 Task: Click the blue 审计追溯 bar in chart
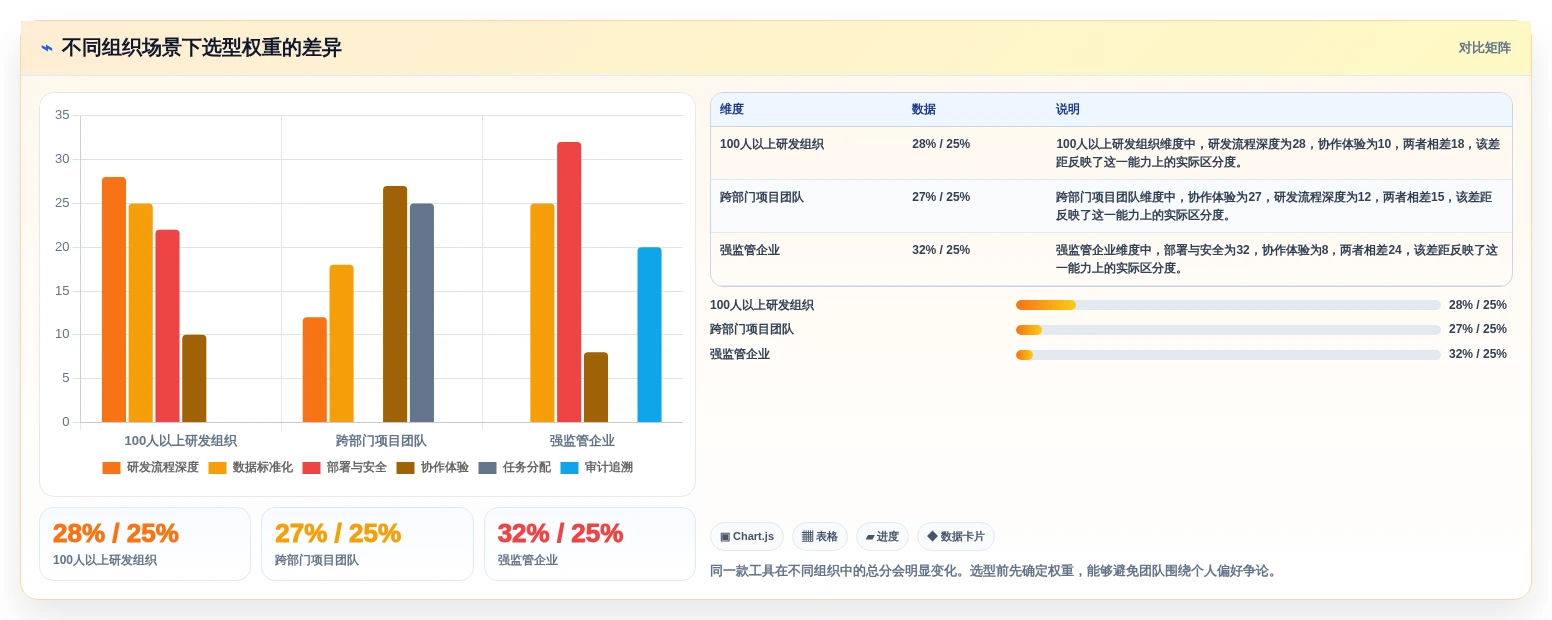(649, 334)
